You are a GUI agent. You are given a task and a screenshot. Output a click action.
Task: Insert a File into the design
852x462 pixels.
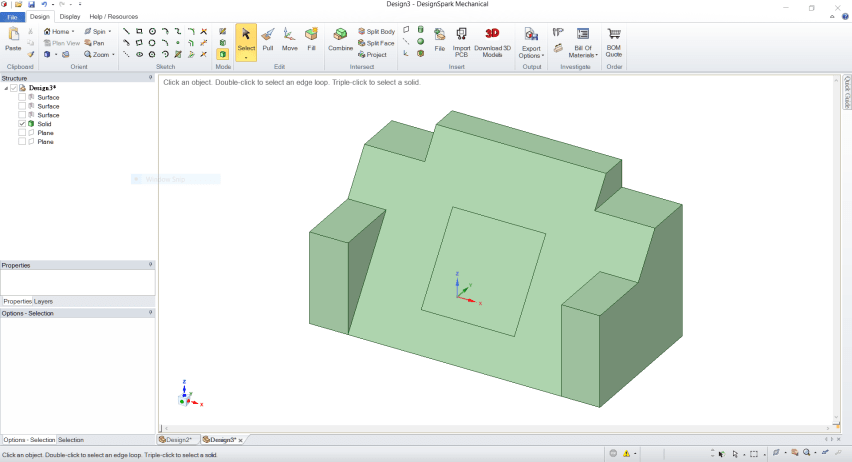click(440, 40)
